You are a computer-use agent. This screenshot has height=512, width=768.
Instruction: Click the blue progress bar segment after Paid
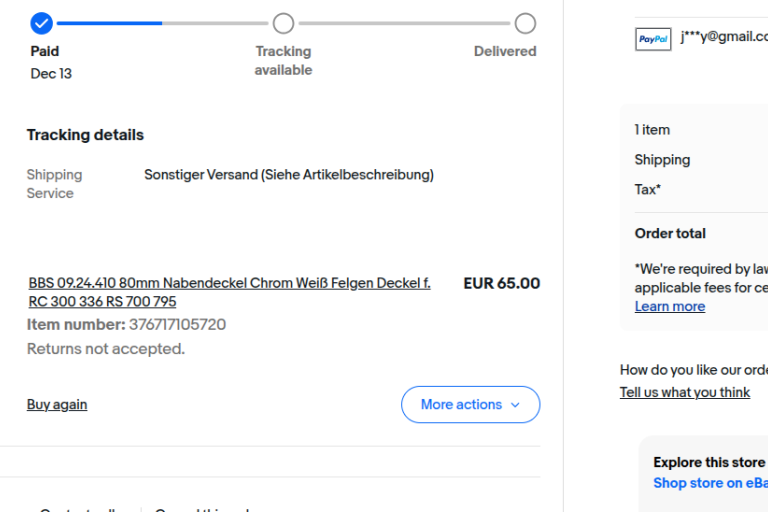click(x=109, y=23)
